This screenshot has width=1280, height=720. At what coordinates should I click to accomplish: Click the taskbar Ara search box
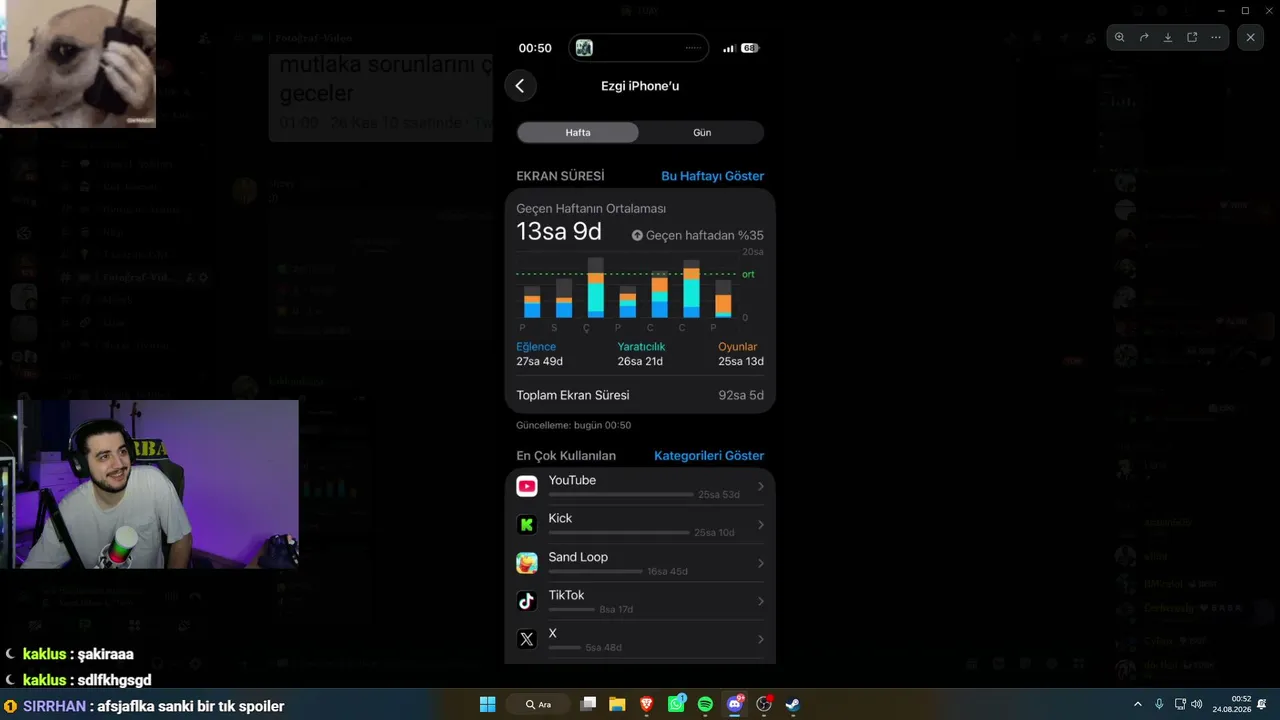540,704
